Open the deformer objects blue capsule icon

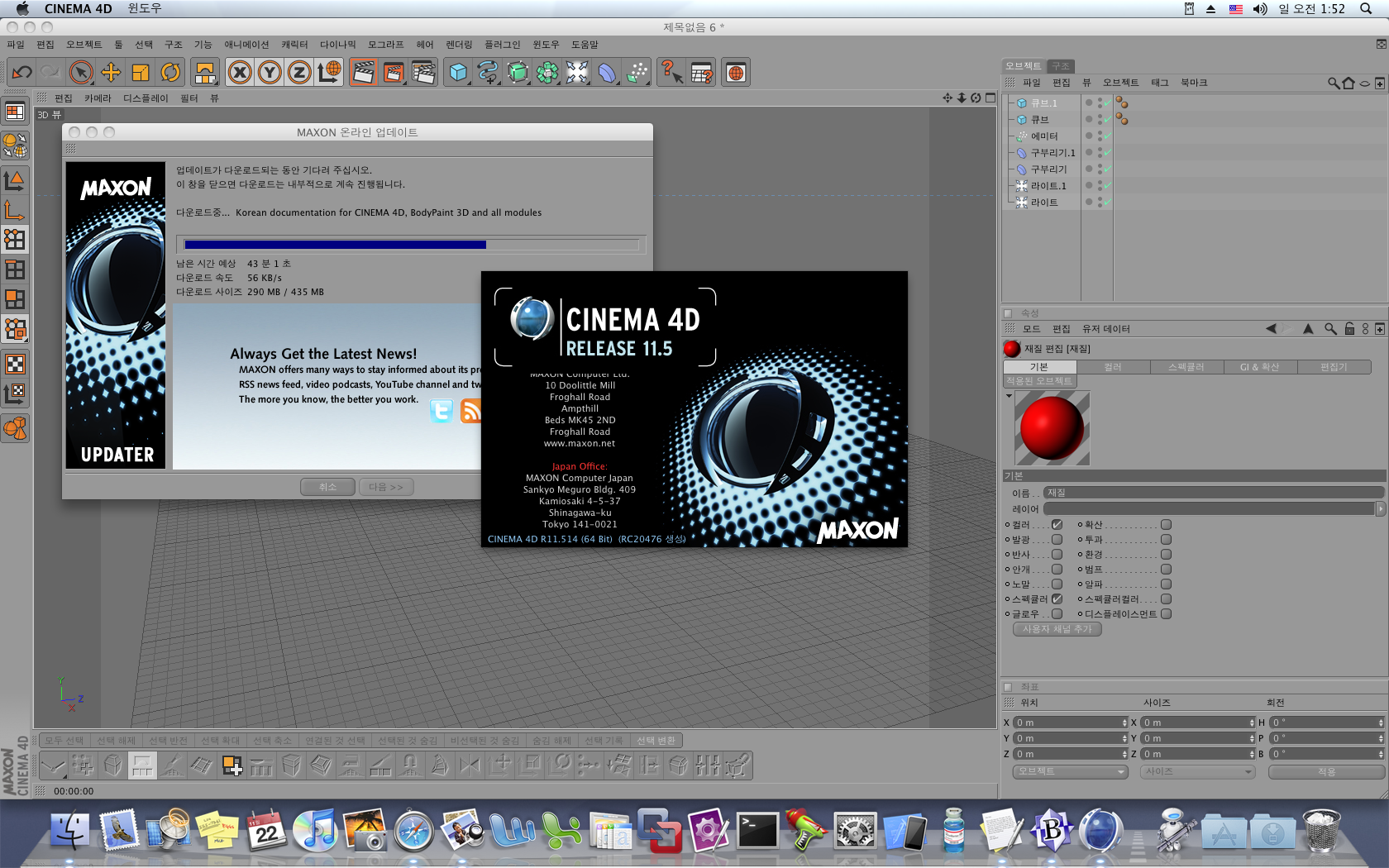607,73
